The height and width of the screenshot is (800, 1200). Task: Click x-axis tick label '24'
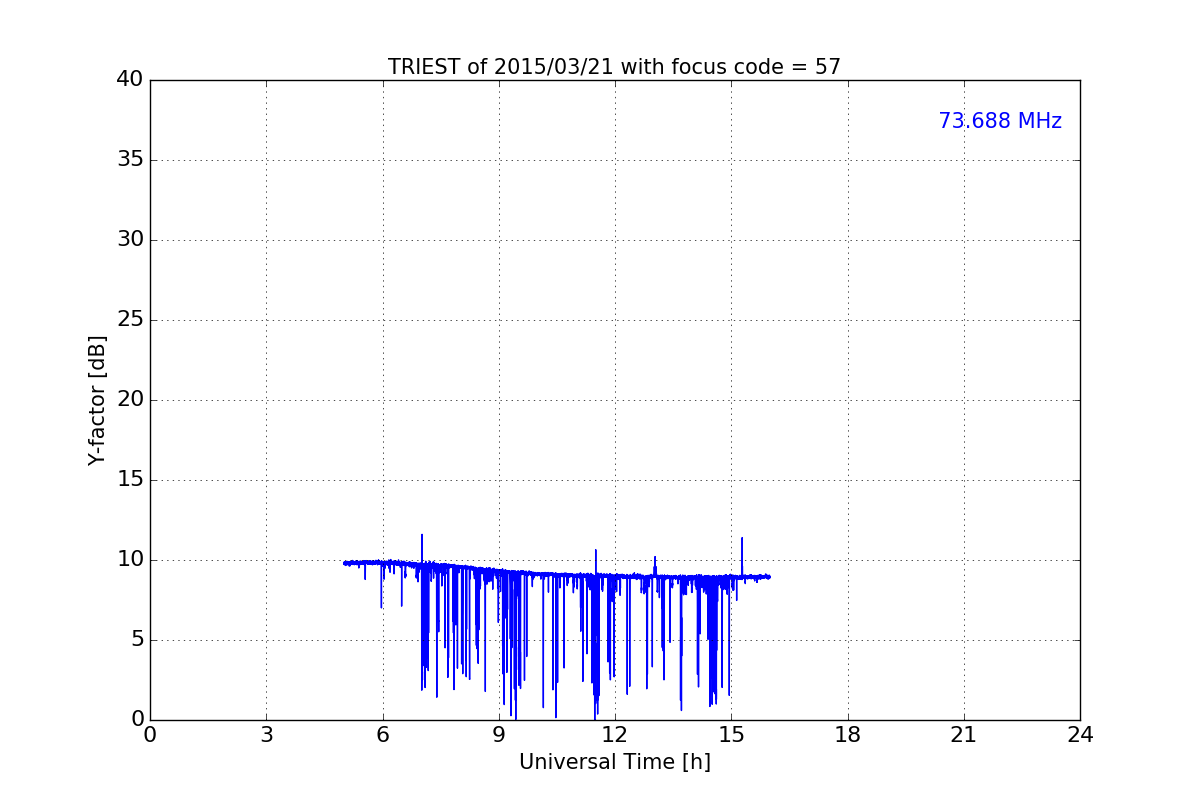coord(1080,735)
